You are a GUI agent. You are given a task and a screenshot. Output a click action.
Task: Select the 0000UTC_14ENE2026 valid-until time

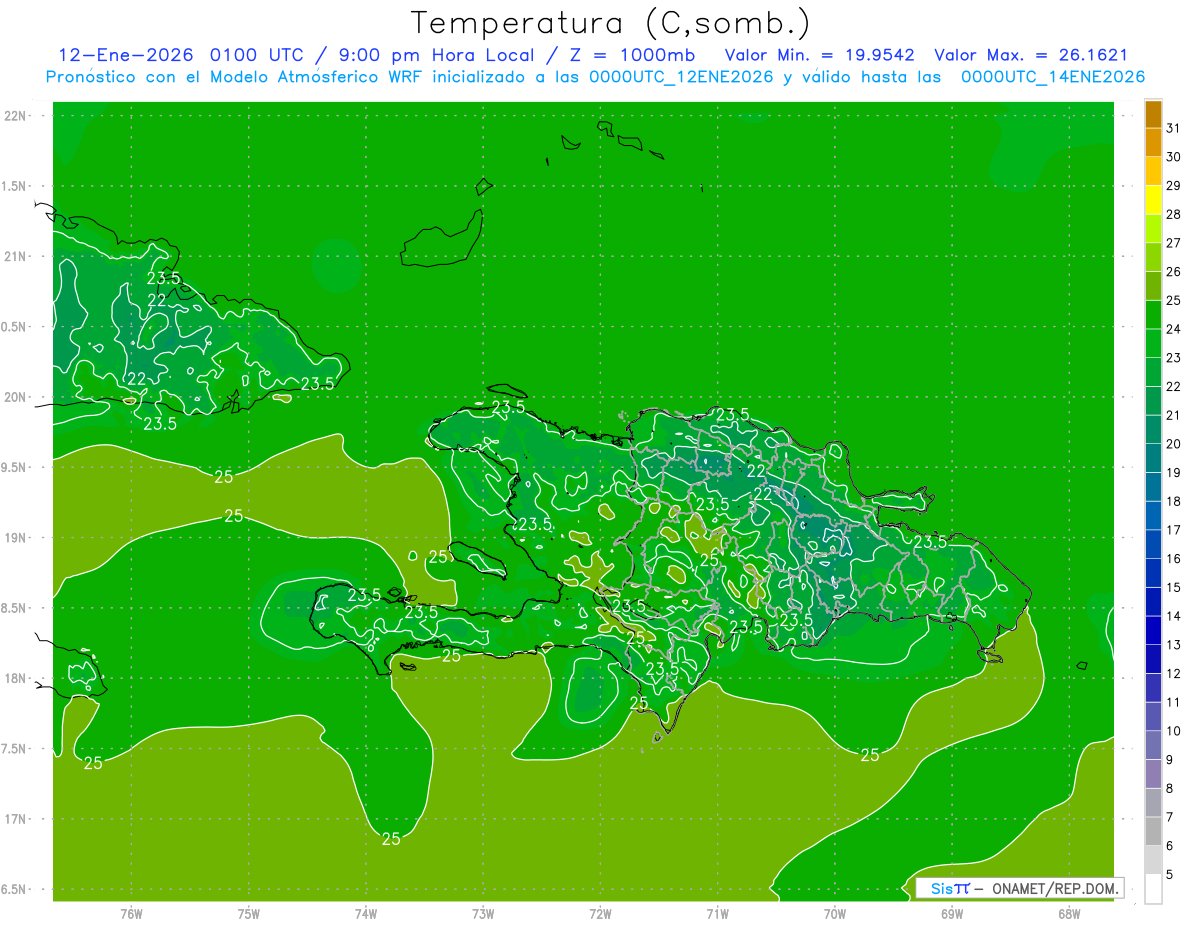[x=1053, y=77]
